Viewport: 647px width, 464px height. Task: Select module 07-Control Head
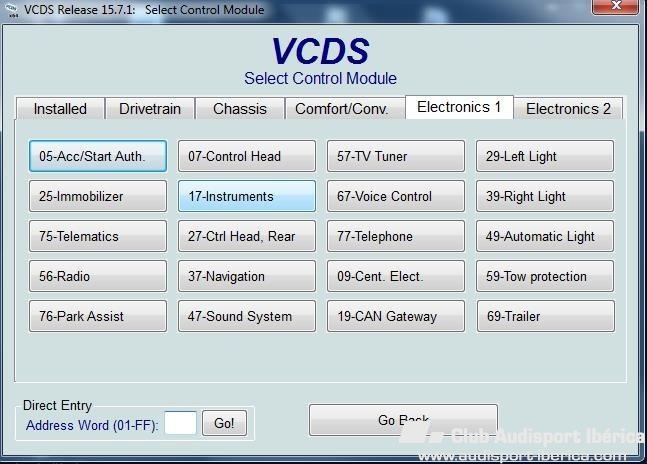[x=247, y=156]
